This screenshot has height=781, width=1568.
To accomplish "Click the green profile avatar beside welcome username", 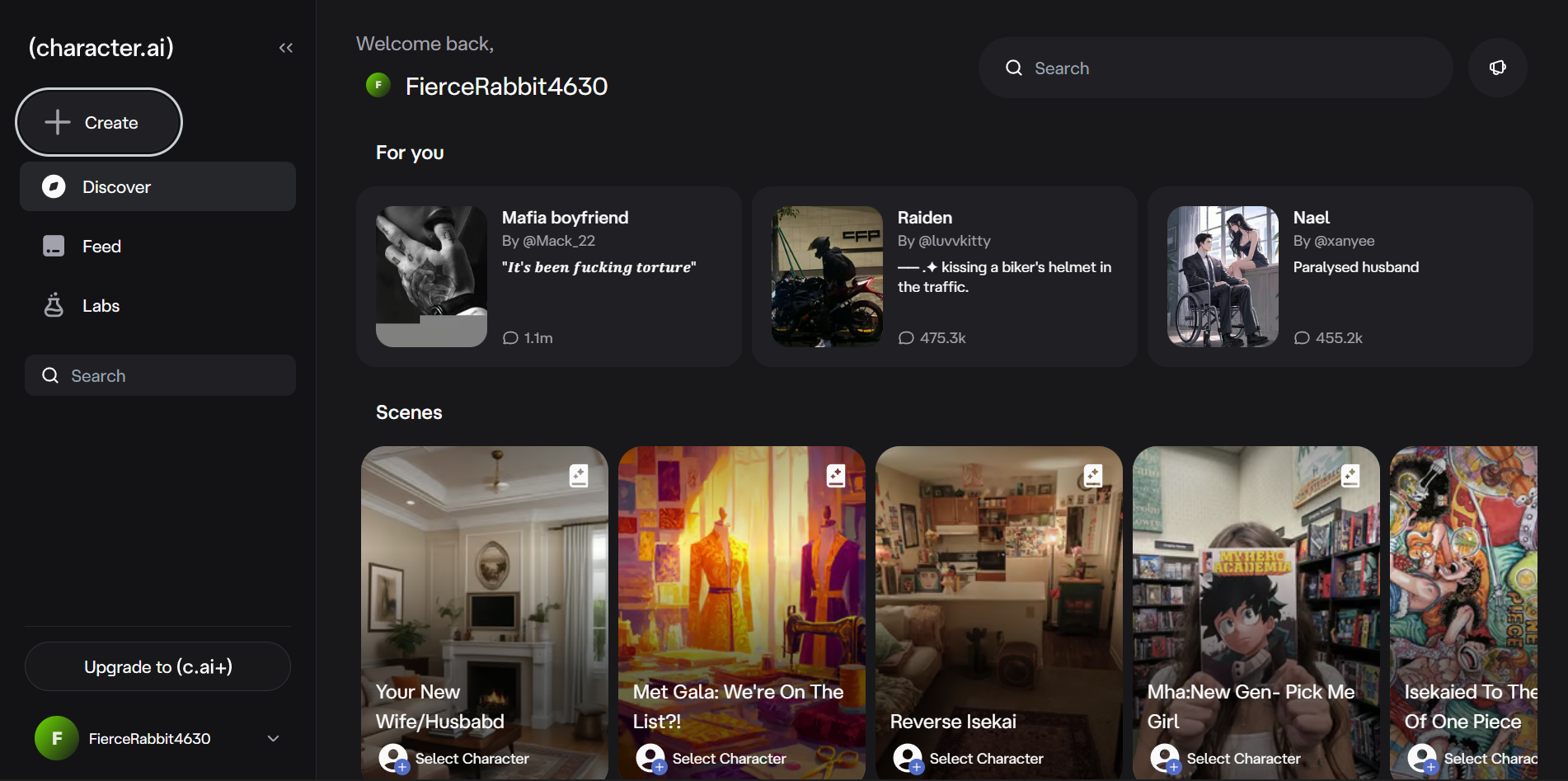I will [x=378, y=85].
